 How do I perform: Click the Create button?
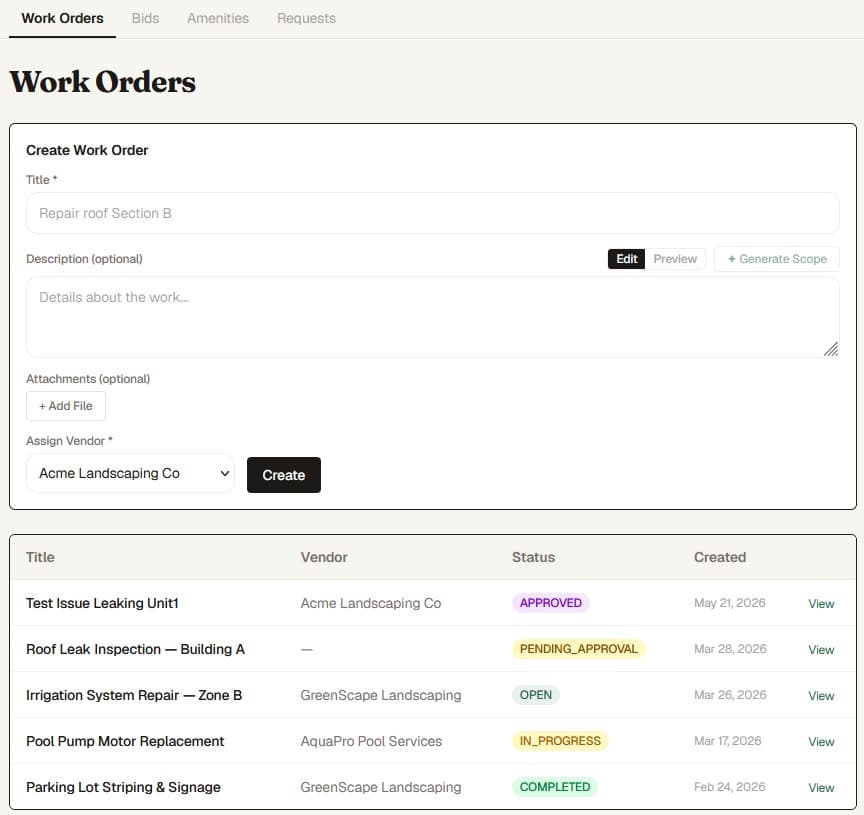284,475
